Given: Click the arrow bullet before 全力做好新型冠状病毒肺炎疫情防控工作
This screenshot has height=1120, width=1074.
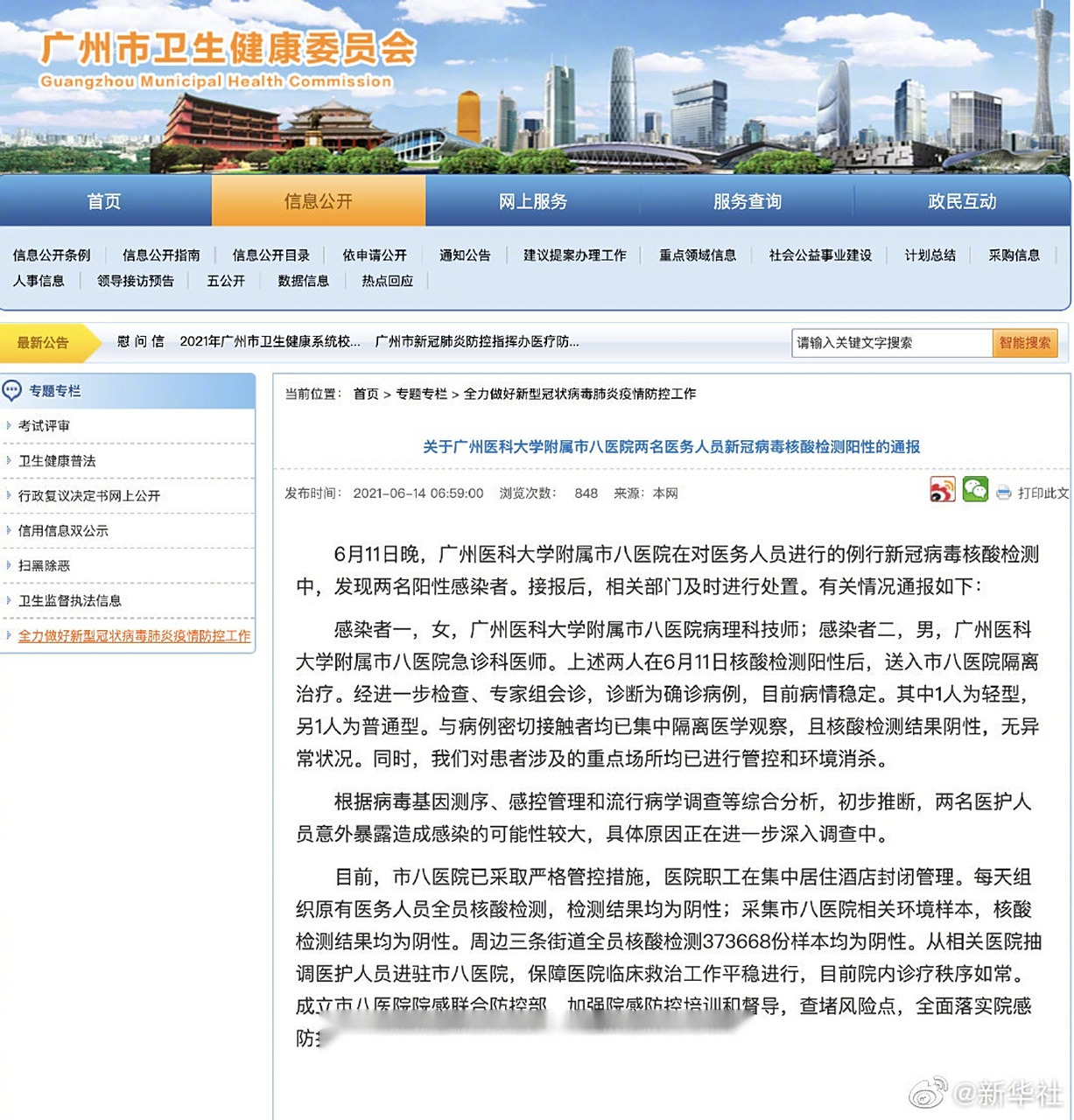Looking at the screenshot, I should coord(9,637).
